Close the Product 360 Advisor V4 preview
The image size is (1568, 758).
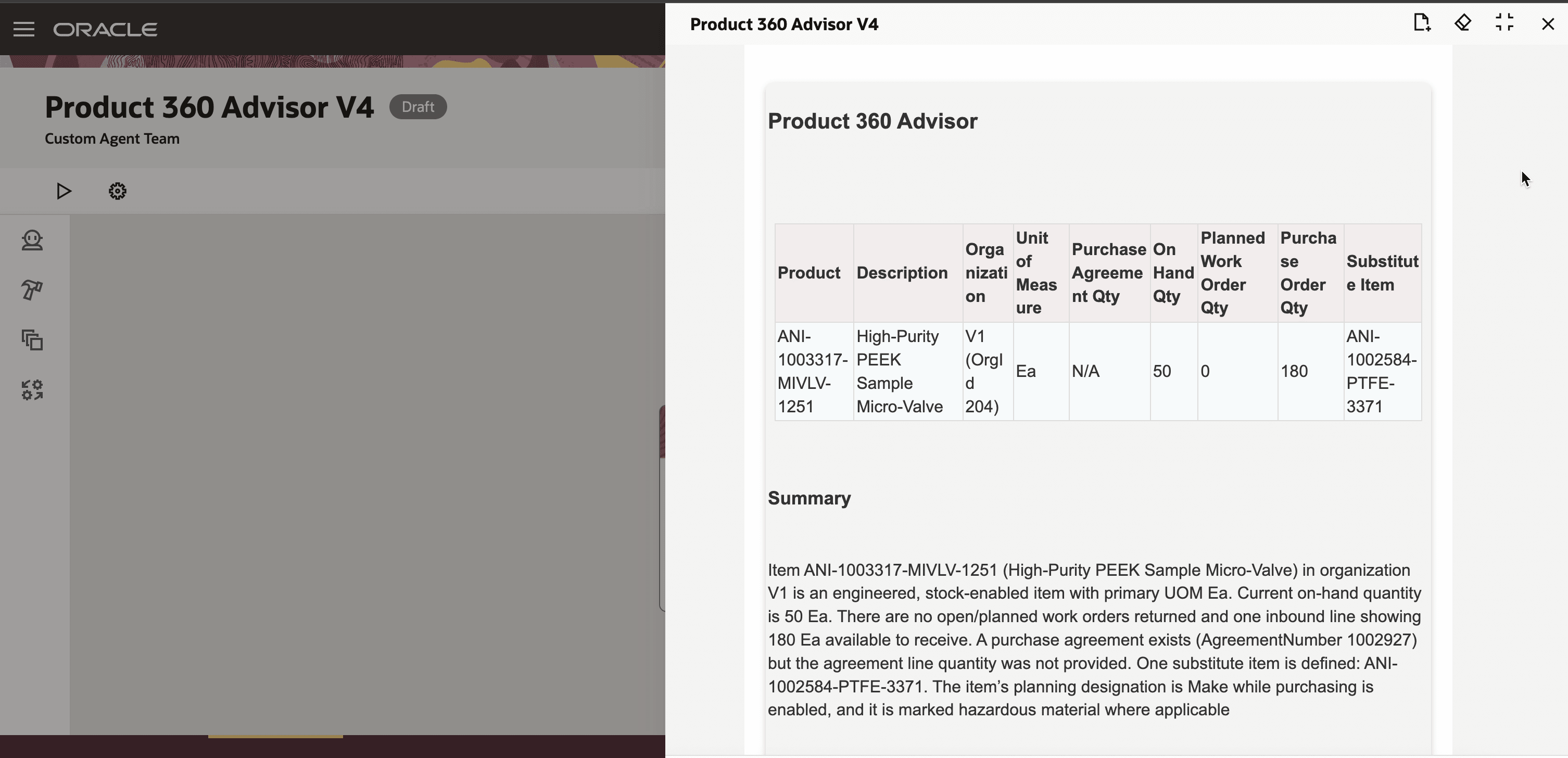pyautogui.click(x=1547, y=24)
